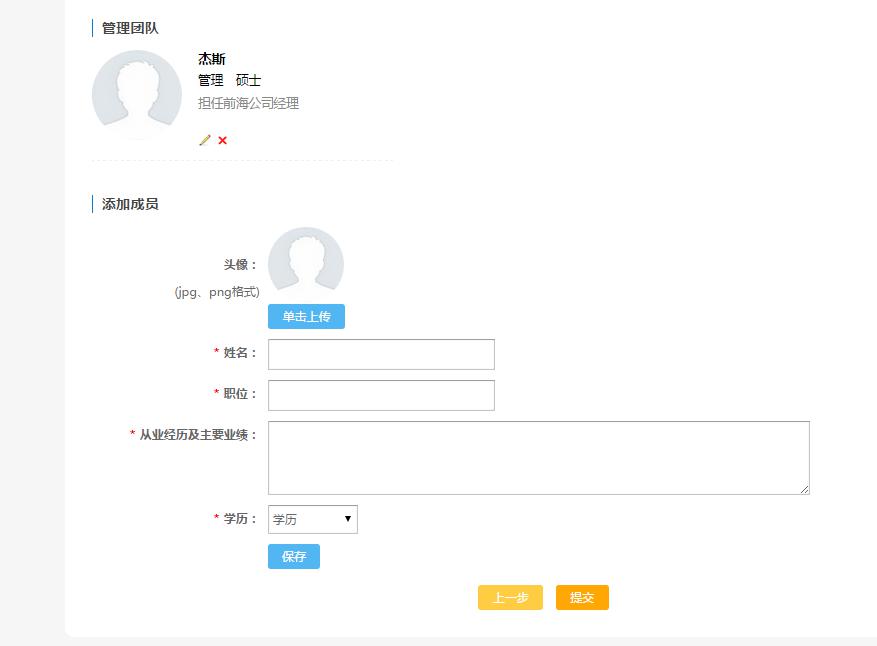Image resolution: width=877 pixels, height=646 pixels.
Task: Focus the 职位 input field
Action: pos(381,395)
